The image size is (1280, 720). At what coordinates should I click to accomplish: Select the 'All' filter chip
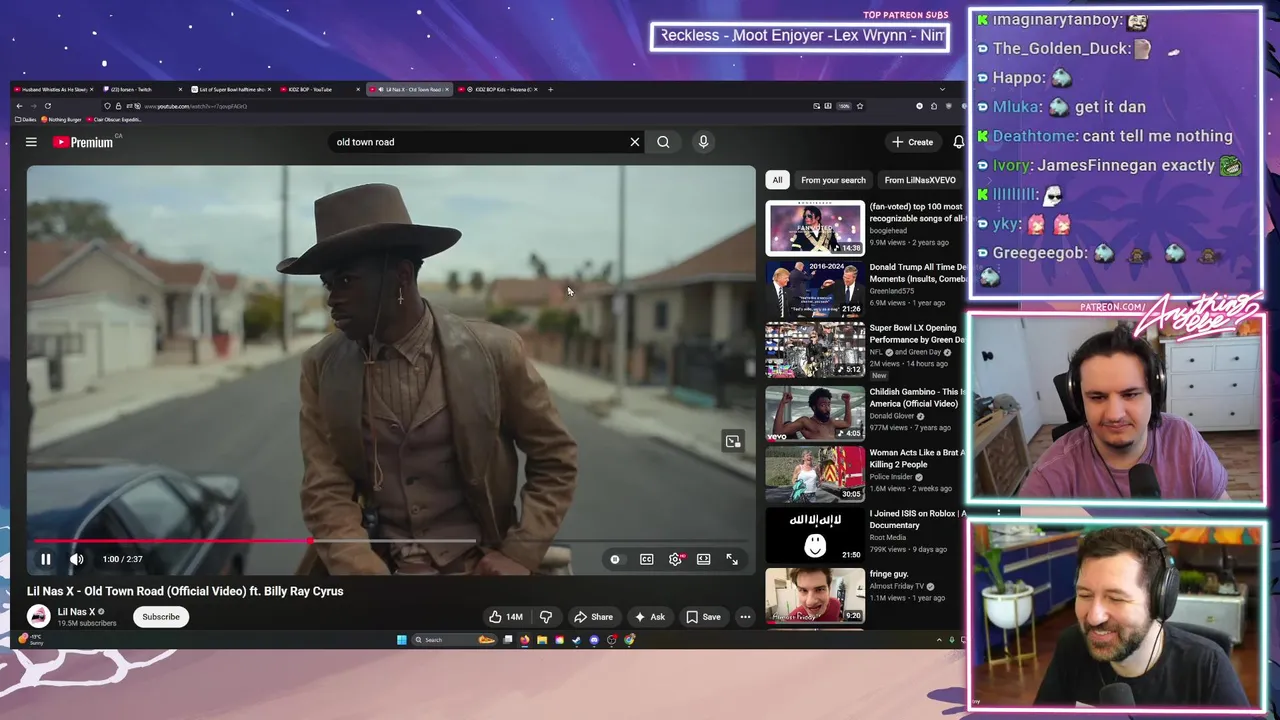(777, 180)
